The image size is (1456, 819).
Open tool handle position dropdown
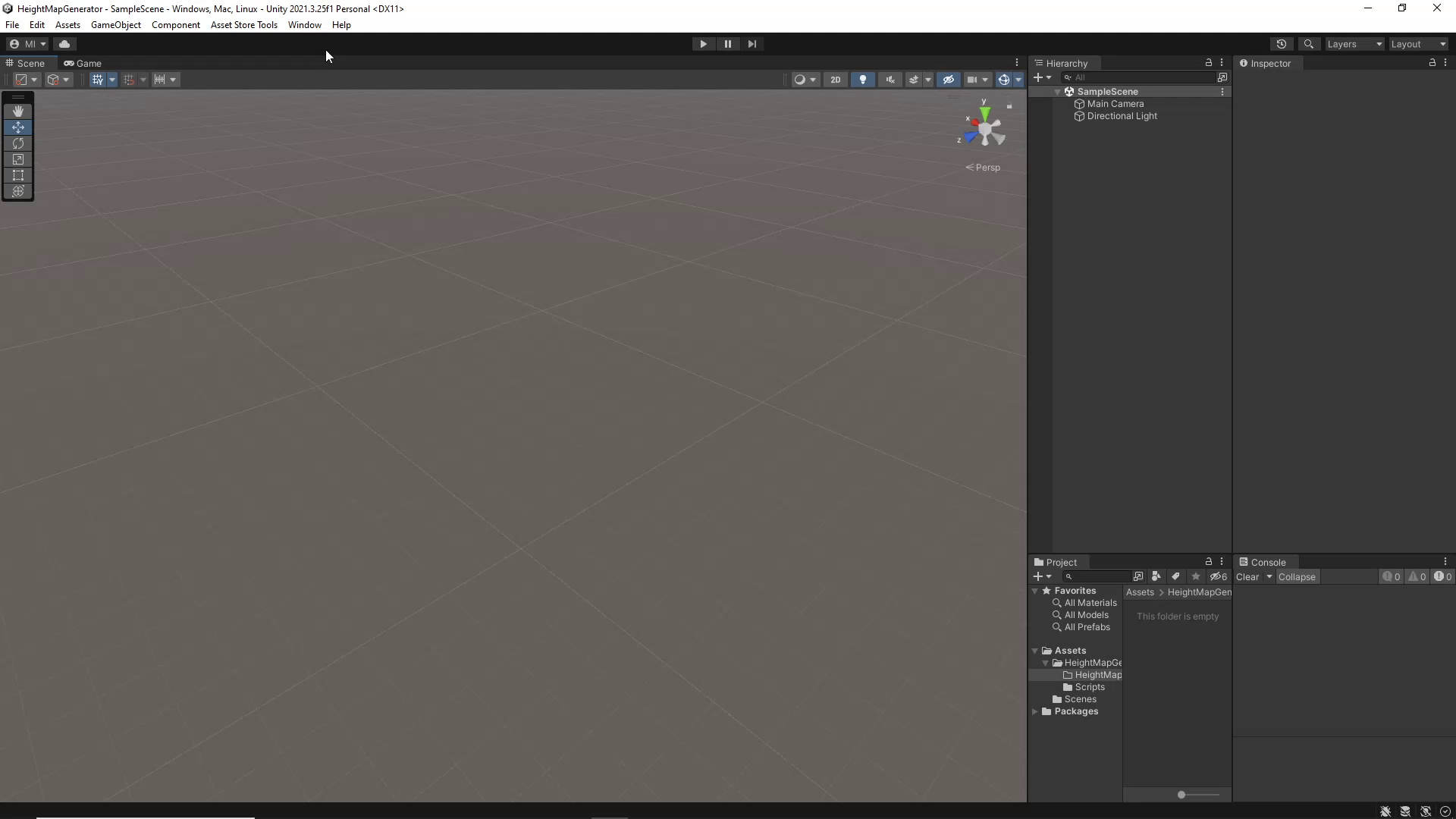[27, 80]
